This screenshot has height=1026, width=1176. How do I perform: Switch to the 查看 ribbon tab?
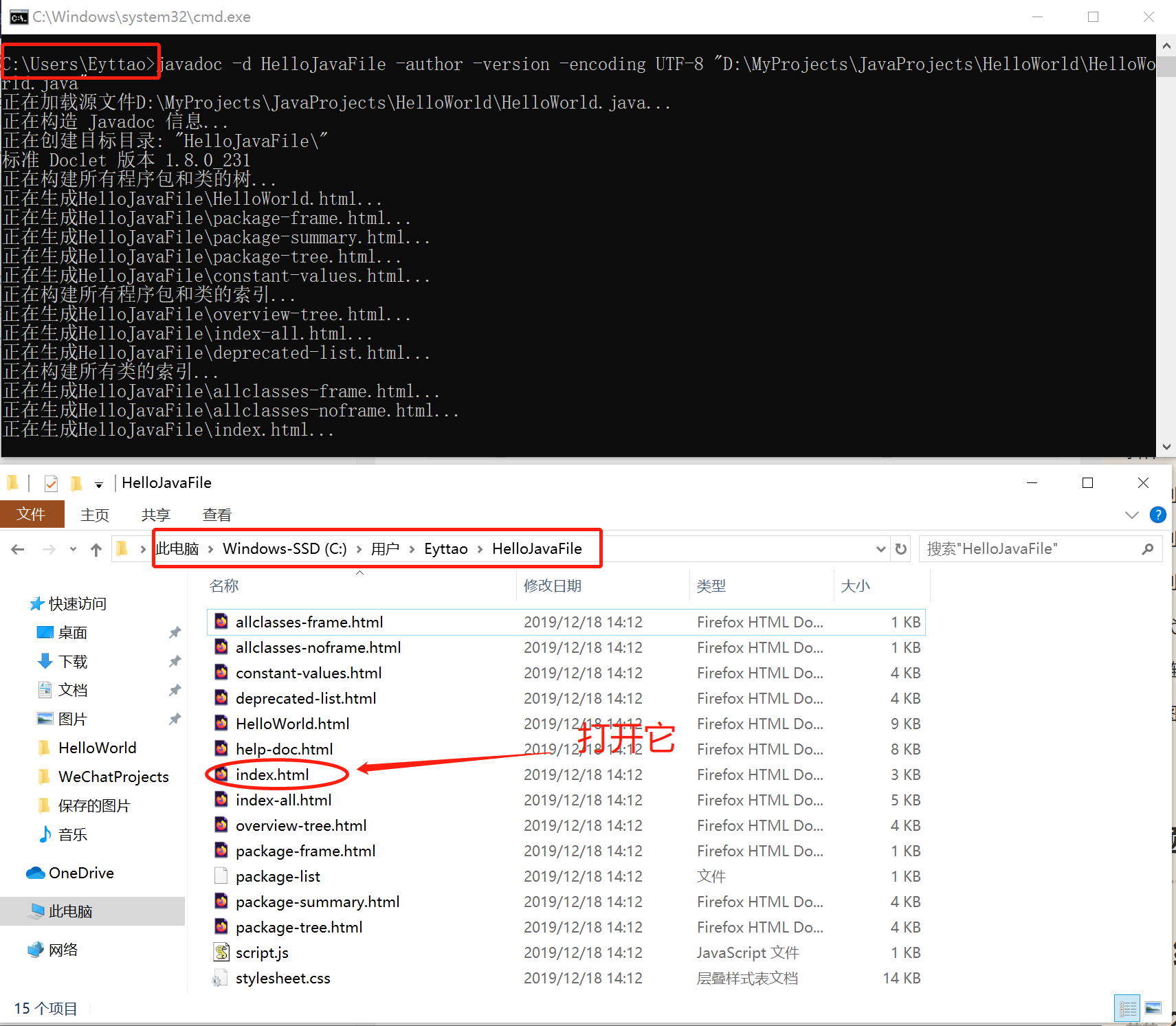(217, 514)
